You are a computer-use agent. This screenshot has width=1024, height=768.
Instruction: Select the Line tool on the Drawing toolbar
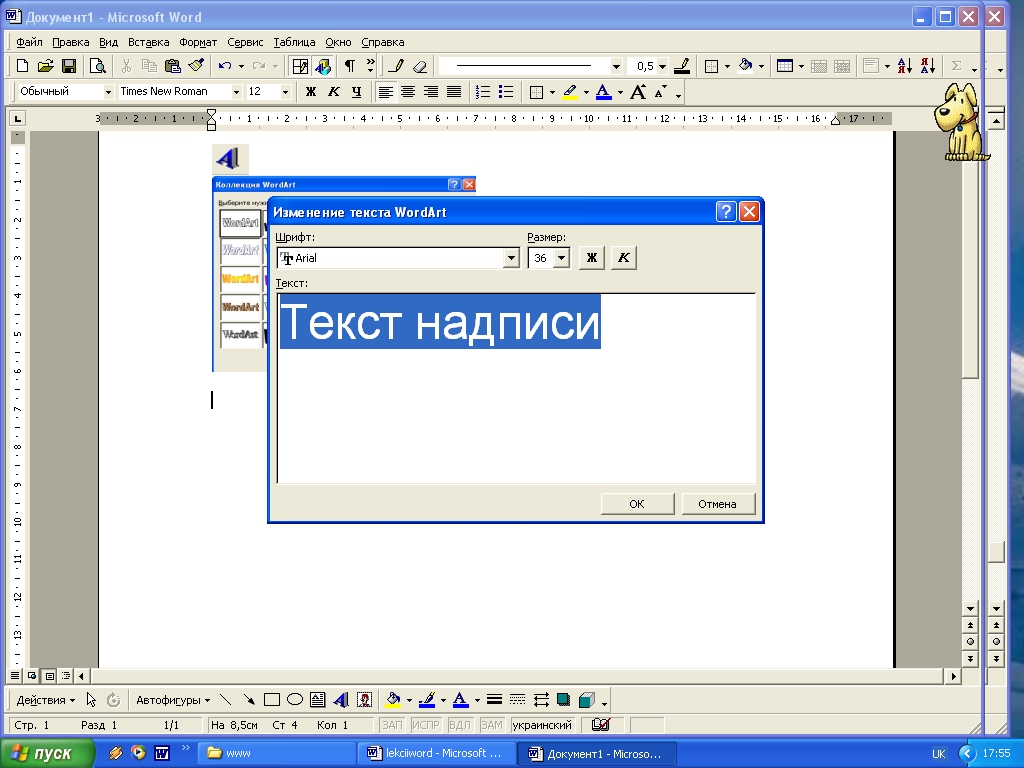click(x=225, y=700)
